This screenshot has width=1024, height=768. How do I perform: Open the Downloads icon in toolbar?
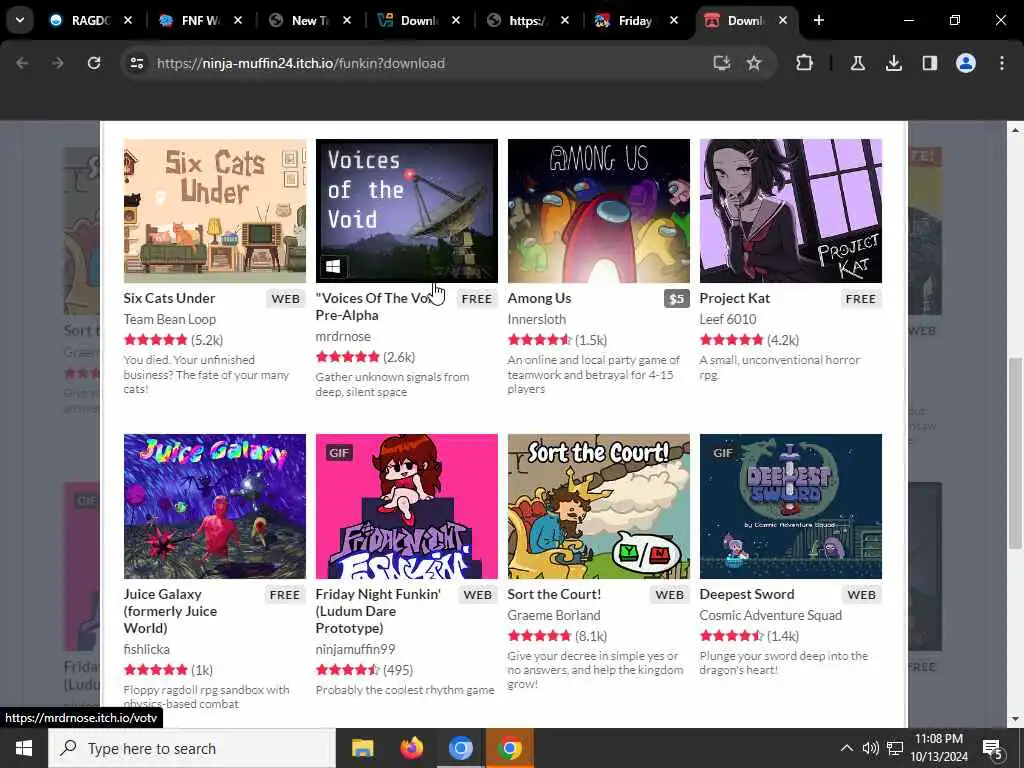coord(893,63)
